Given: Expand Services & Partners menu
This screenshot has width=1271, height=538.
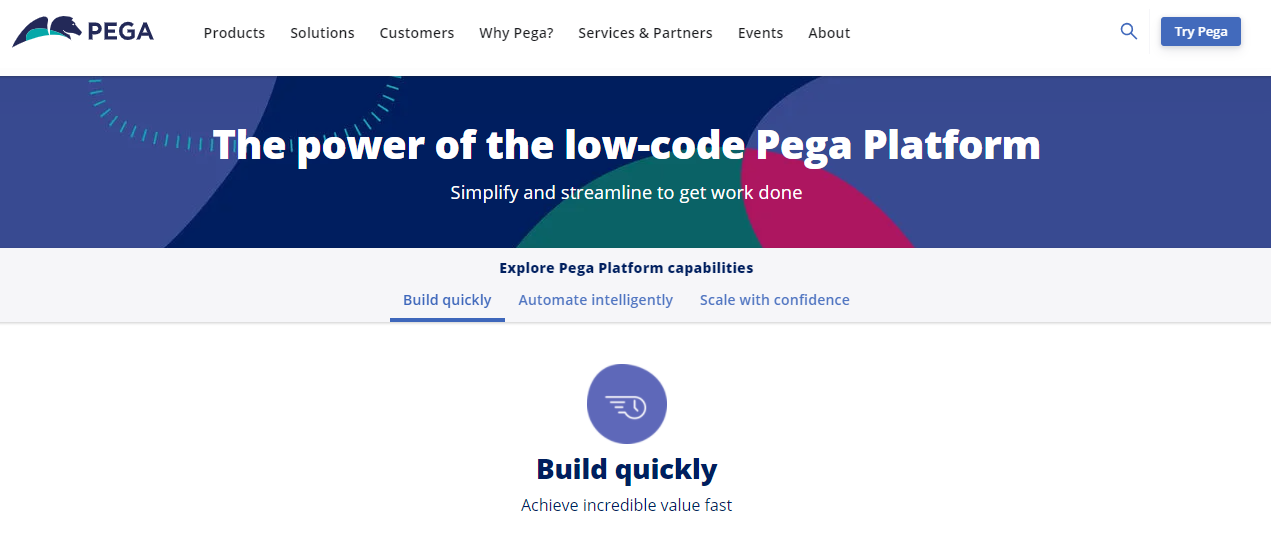Looking at the screenshot, I should coord(645,33).
